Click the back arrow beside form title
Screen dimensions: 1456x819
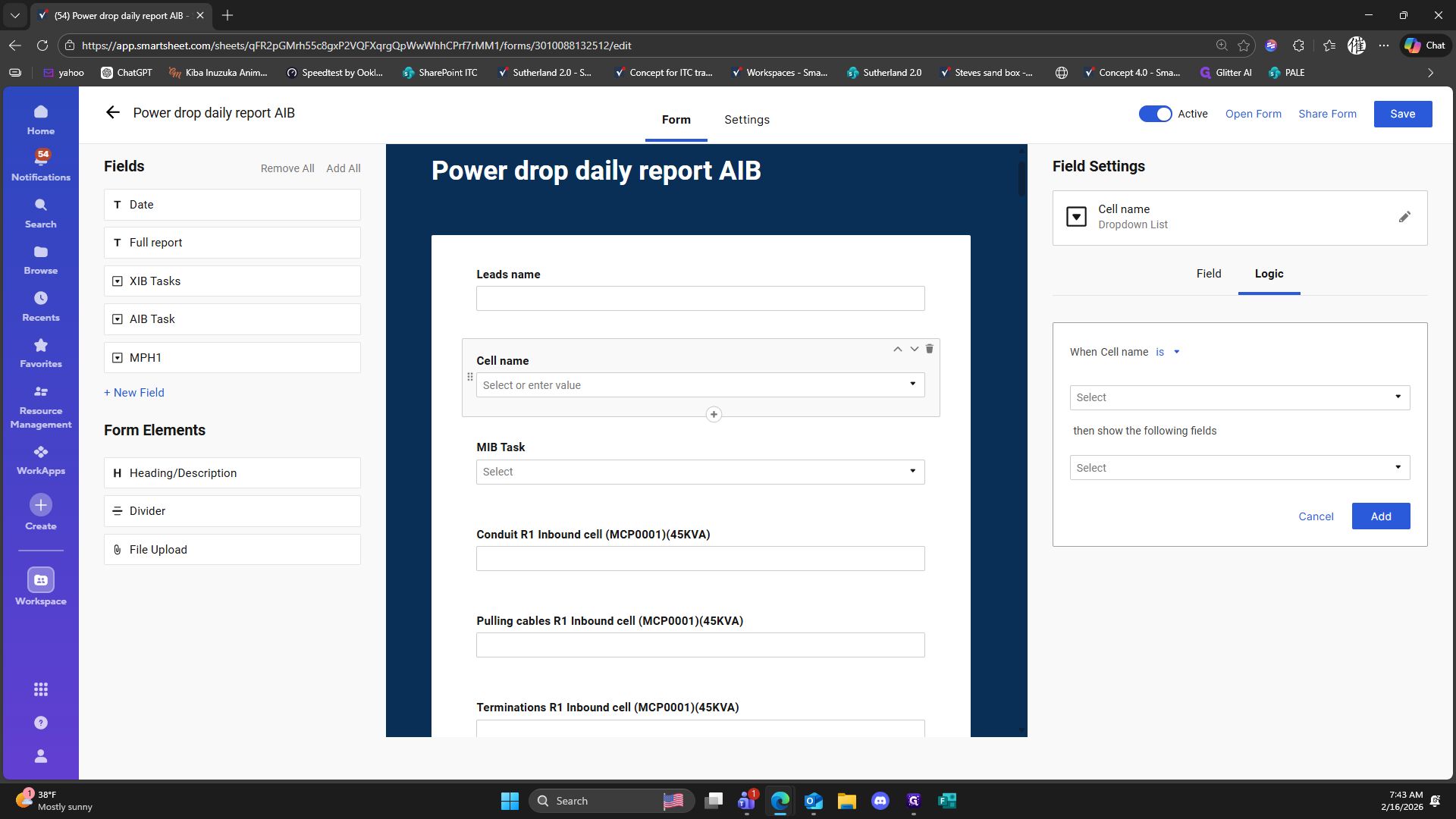(113, 113)
